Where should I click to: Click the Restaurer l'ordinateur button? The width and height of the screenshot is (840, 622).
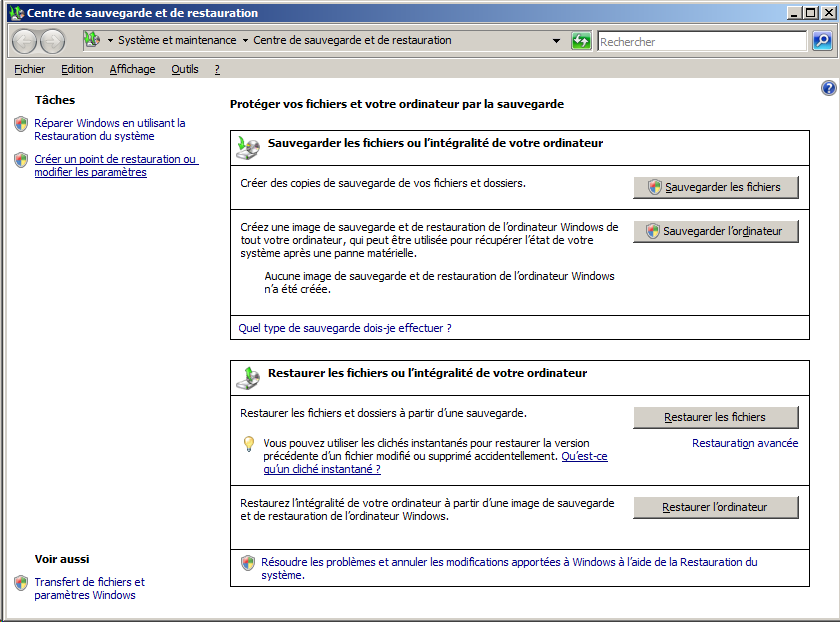716,507
